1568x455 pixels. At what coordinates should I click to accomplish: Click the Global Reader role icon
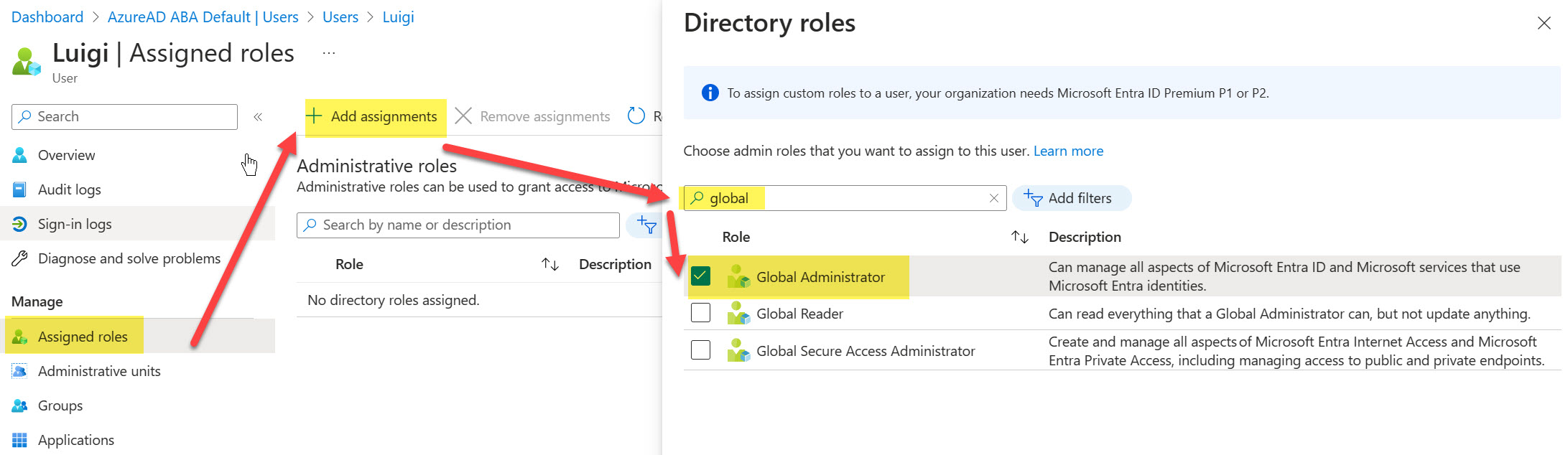(738, 313)
